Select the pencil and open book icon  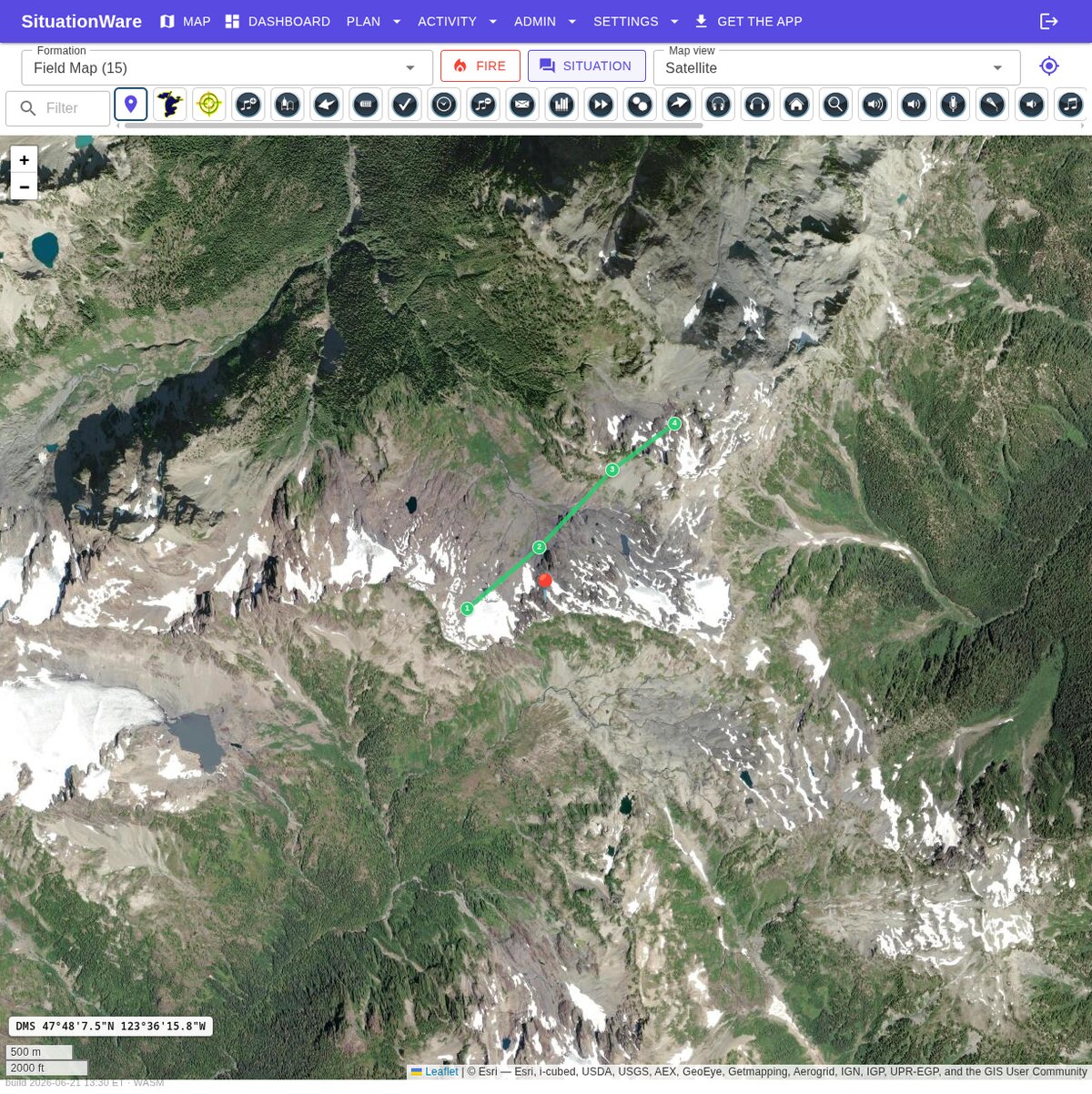coord(287,105)
